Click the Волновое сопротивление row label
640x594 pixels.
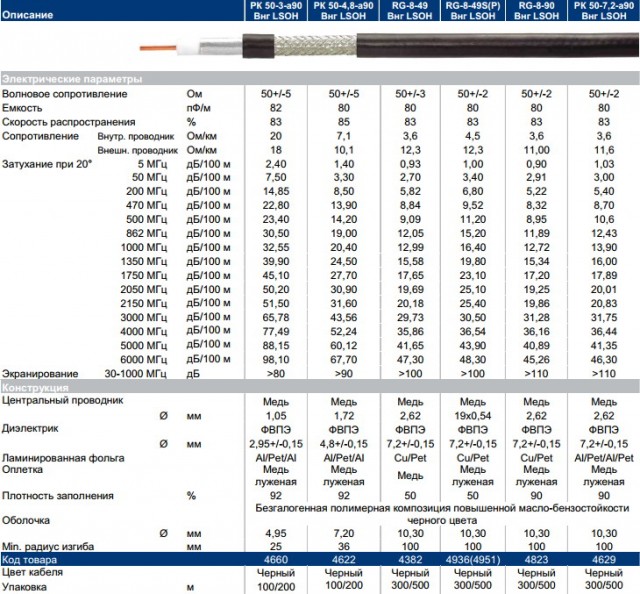65,93
